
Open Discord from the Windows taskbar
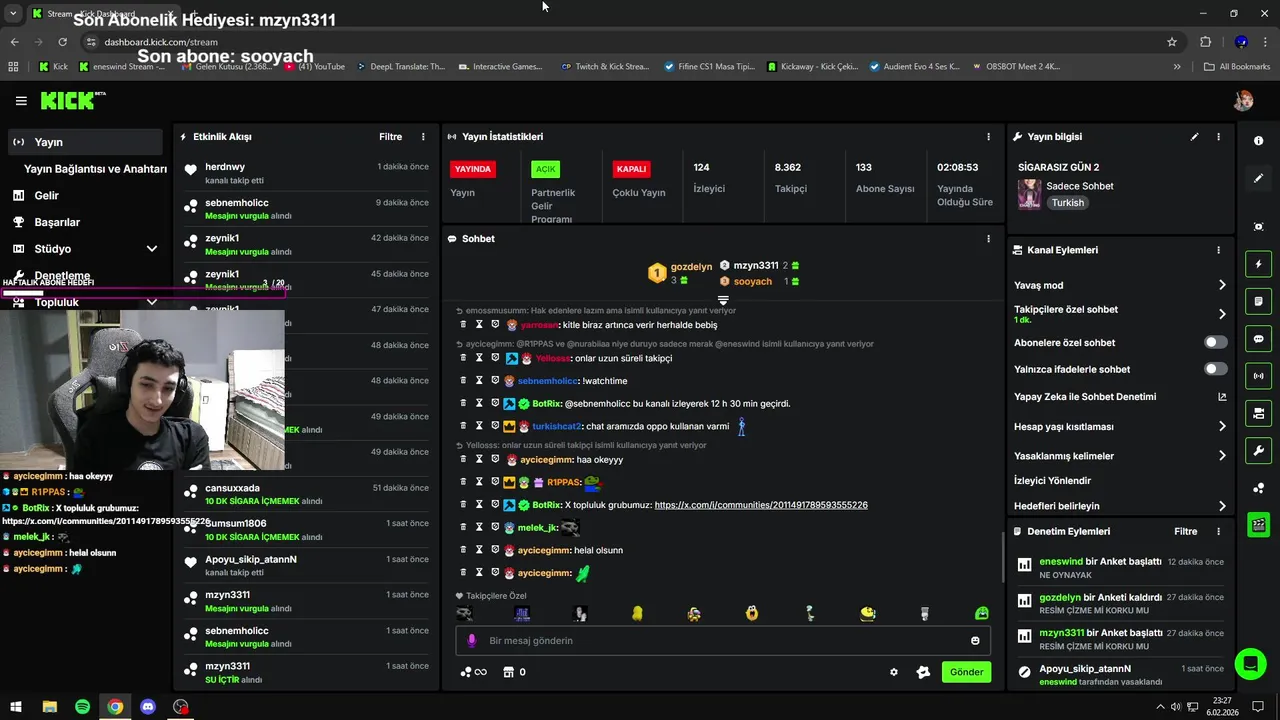click(148, 707)
